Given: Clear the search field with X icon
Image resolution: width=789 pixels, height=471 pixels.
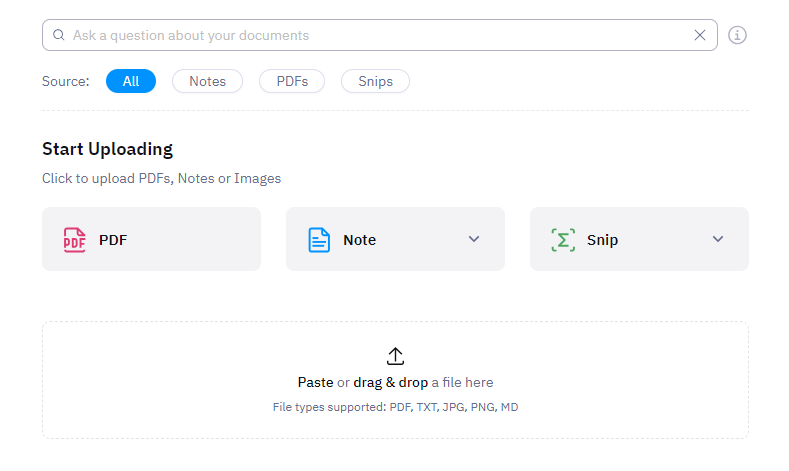Looking at the screenshot, I should point(700,35).
